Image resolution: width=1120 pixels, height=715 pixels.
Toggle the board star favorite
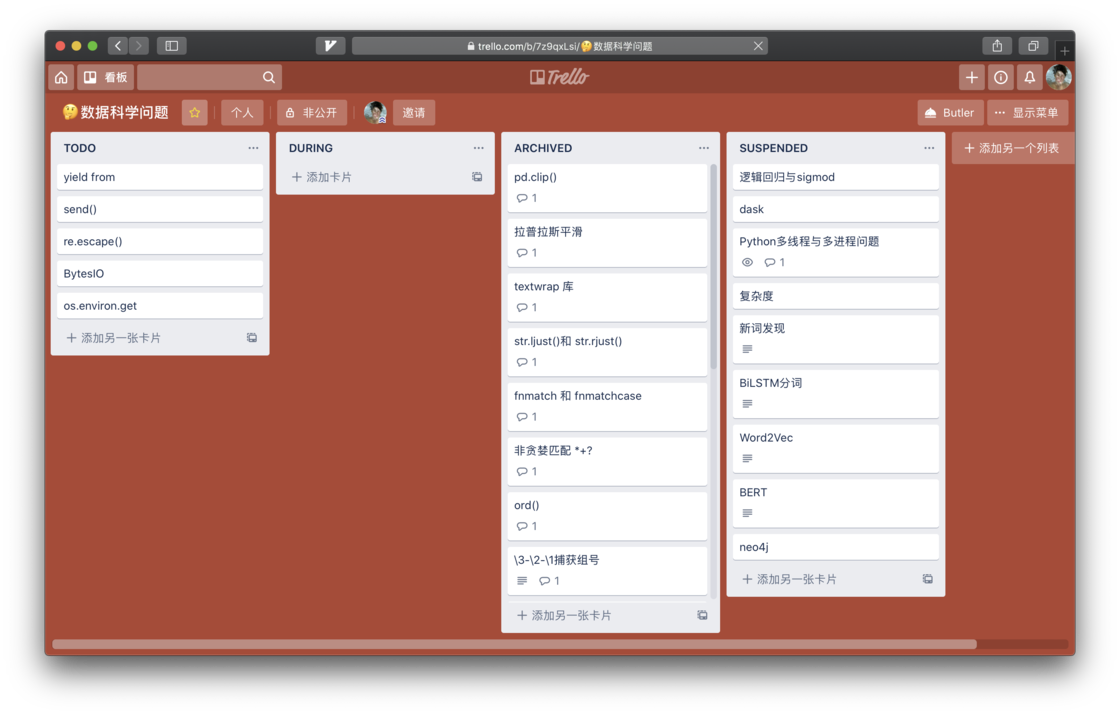point(194,113)
